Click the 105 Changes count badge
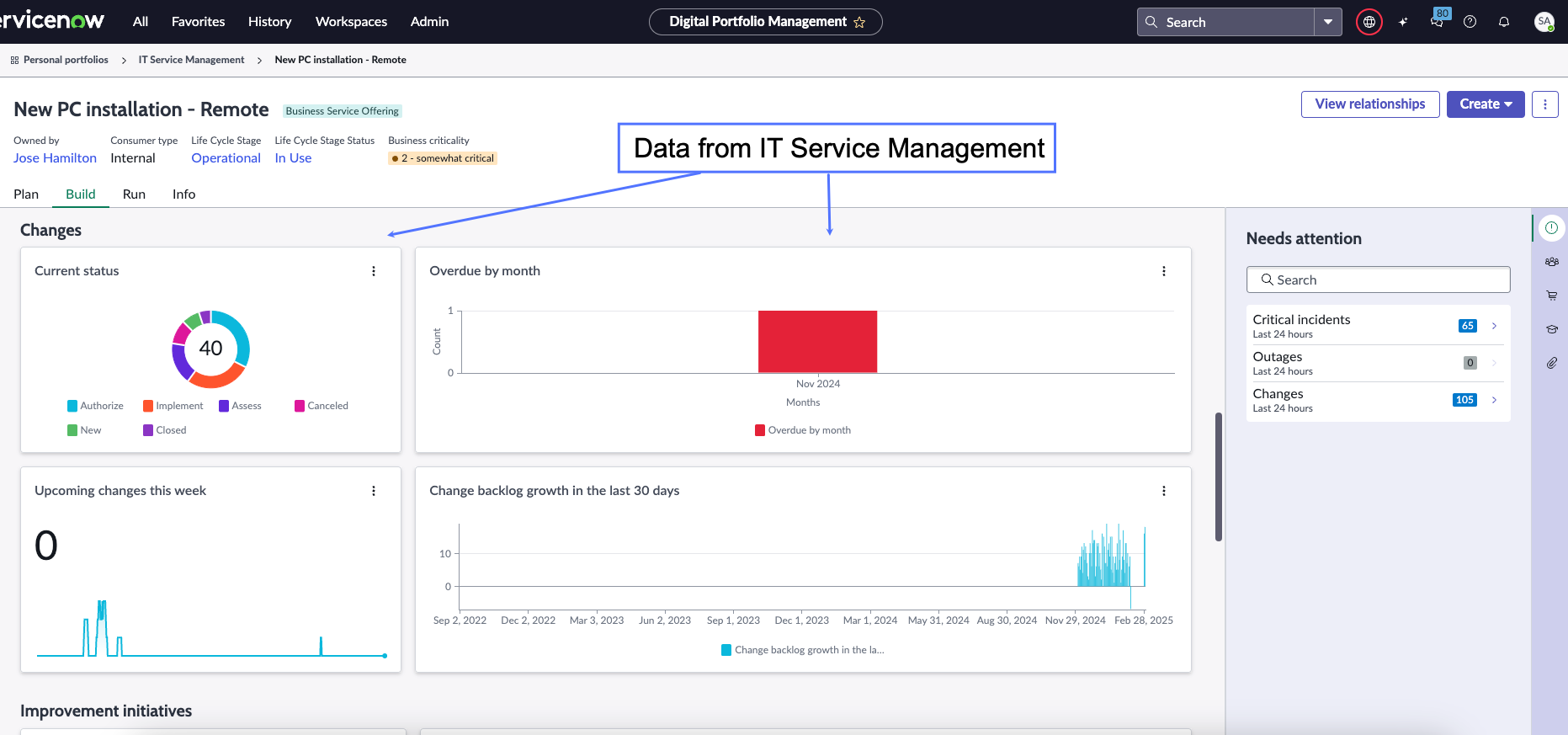This screenshot has width=1568, height=735. click(x=1464, y=400)
